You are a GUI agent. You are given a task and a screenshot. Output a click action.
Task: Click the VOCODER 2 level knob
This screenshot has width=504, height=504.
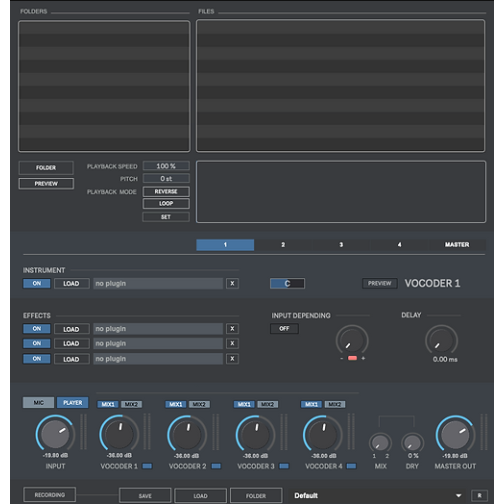pos(187,434)
